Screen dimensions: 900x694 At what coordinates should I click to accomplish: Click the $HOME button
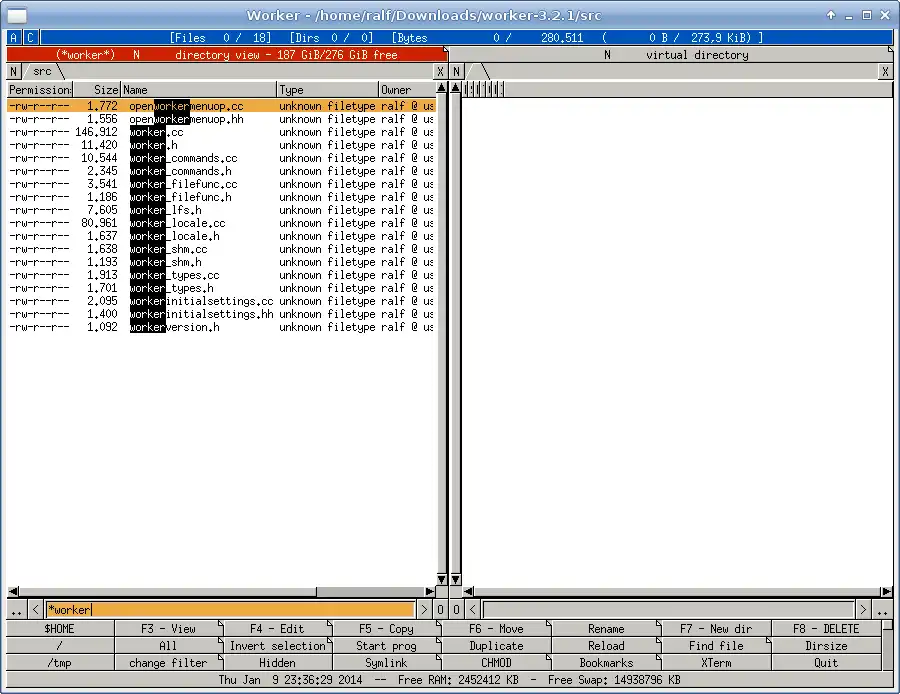pyautogui.click(x=60, y=629)
